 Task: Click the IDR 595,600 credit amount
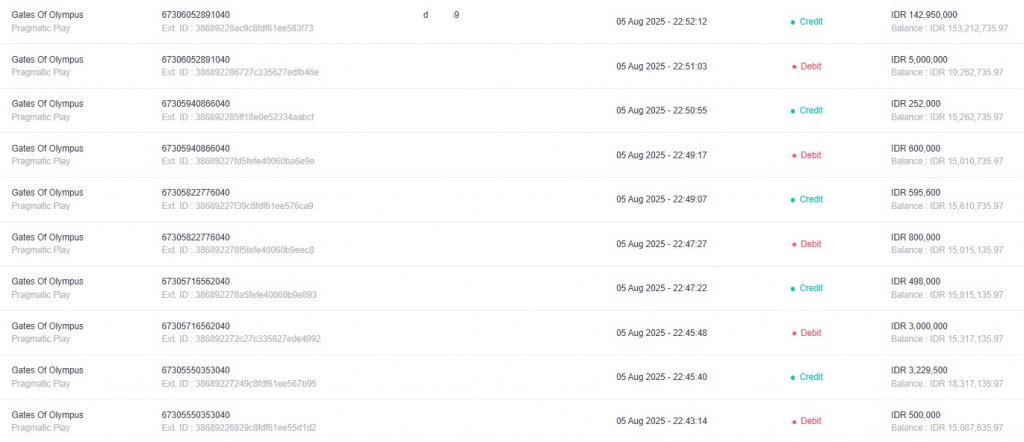point(916,192)
